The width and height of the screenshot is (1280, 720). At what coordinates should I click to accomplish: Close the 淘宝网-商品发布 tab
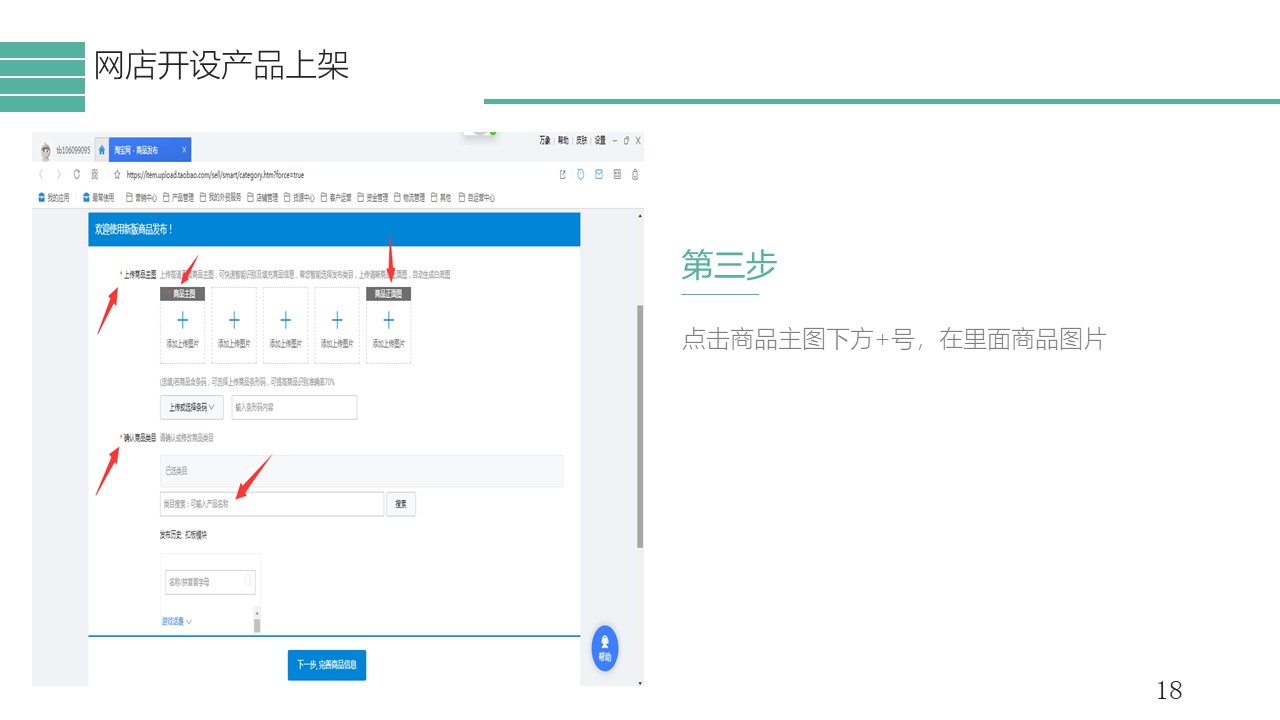pos(184,150)
